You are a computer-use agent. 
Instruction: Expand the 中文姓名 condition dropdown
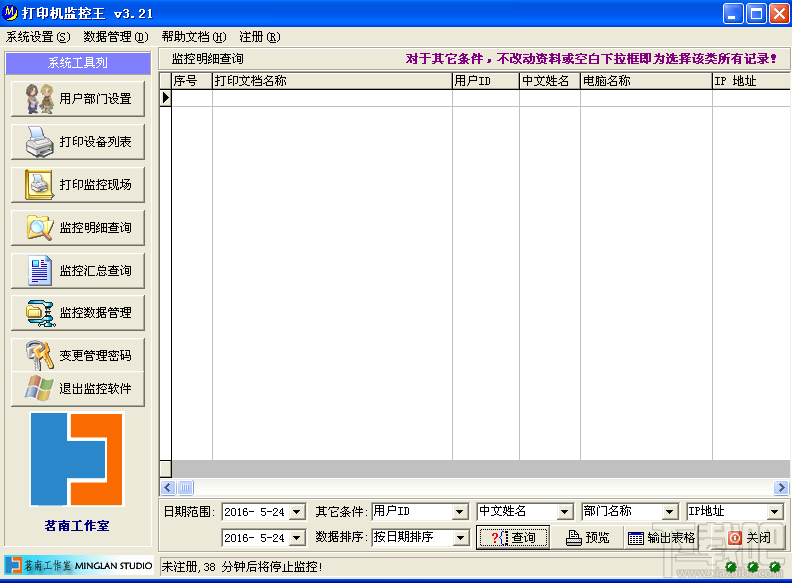tap(565, 512)
